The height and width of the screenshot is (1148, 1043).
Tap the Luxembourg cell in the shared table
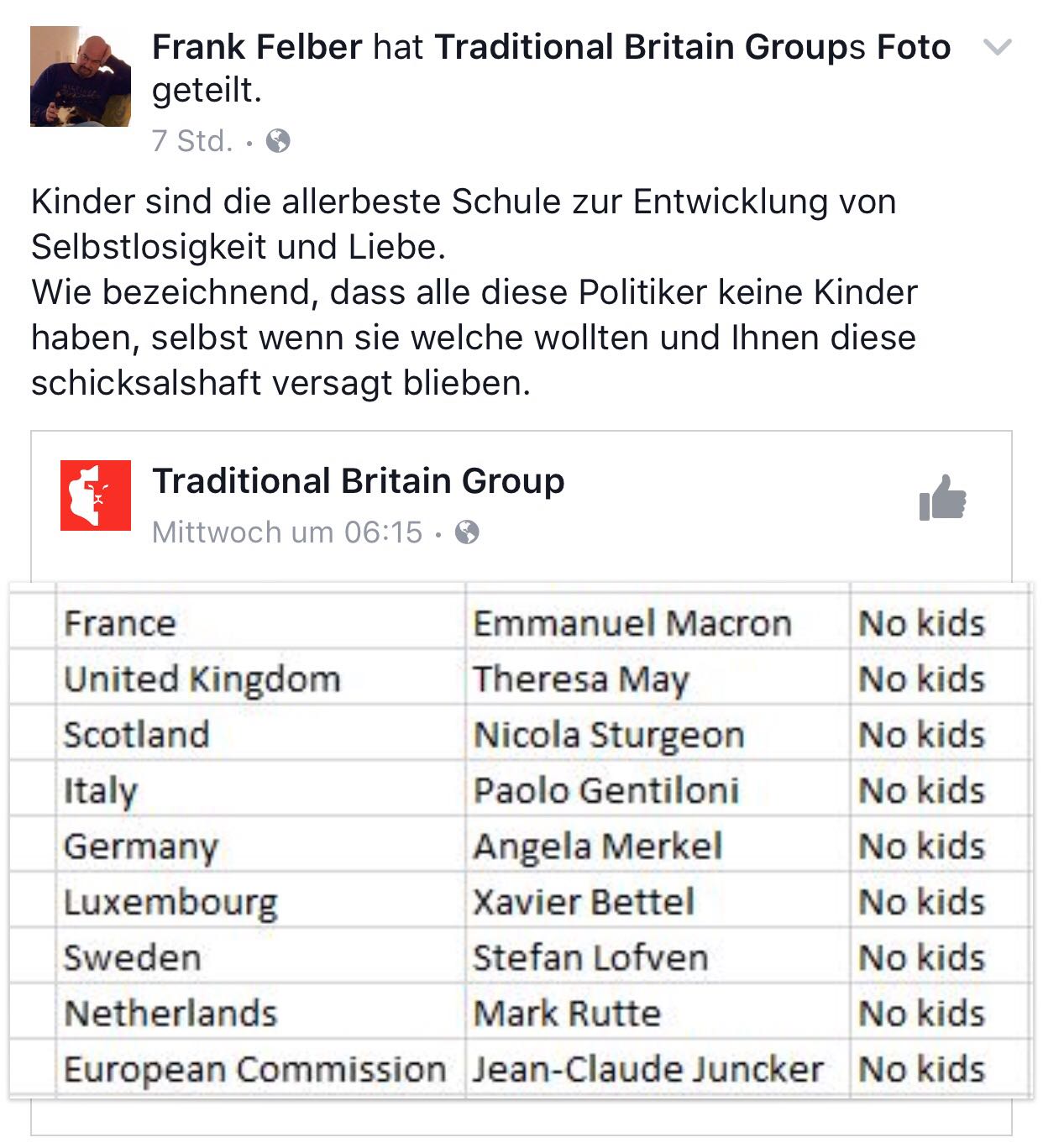[x=261, y=901]
